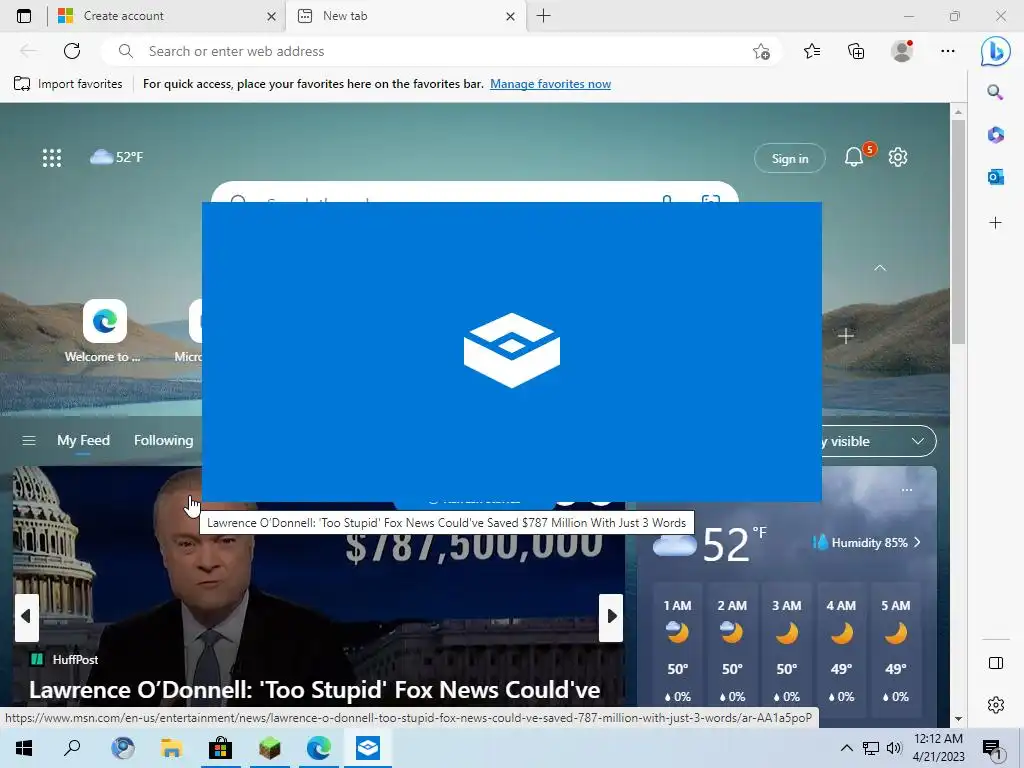Image resolution: width=1024 pixels, height=768 pixels.
Task: Switch to Windows Sandbox in taskbar
Action: [x=368, y=748]
